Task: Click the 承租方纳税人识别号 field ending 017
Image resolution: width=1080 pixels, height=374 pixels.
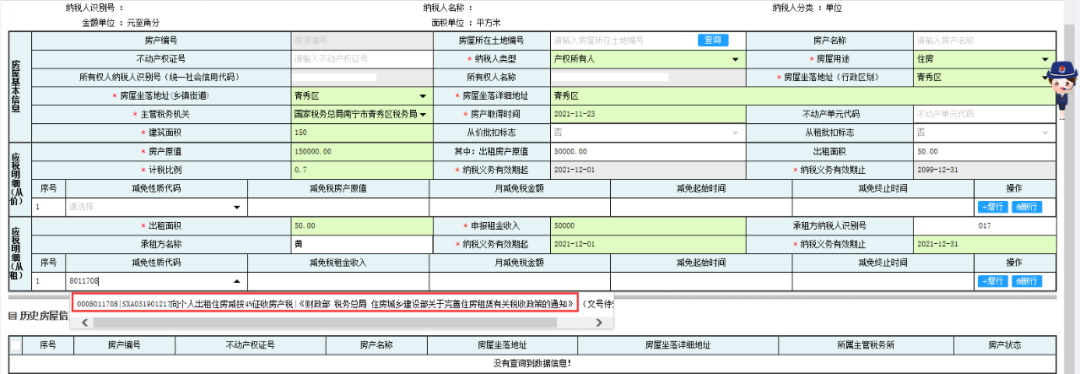Action: tap(984, 225)
